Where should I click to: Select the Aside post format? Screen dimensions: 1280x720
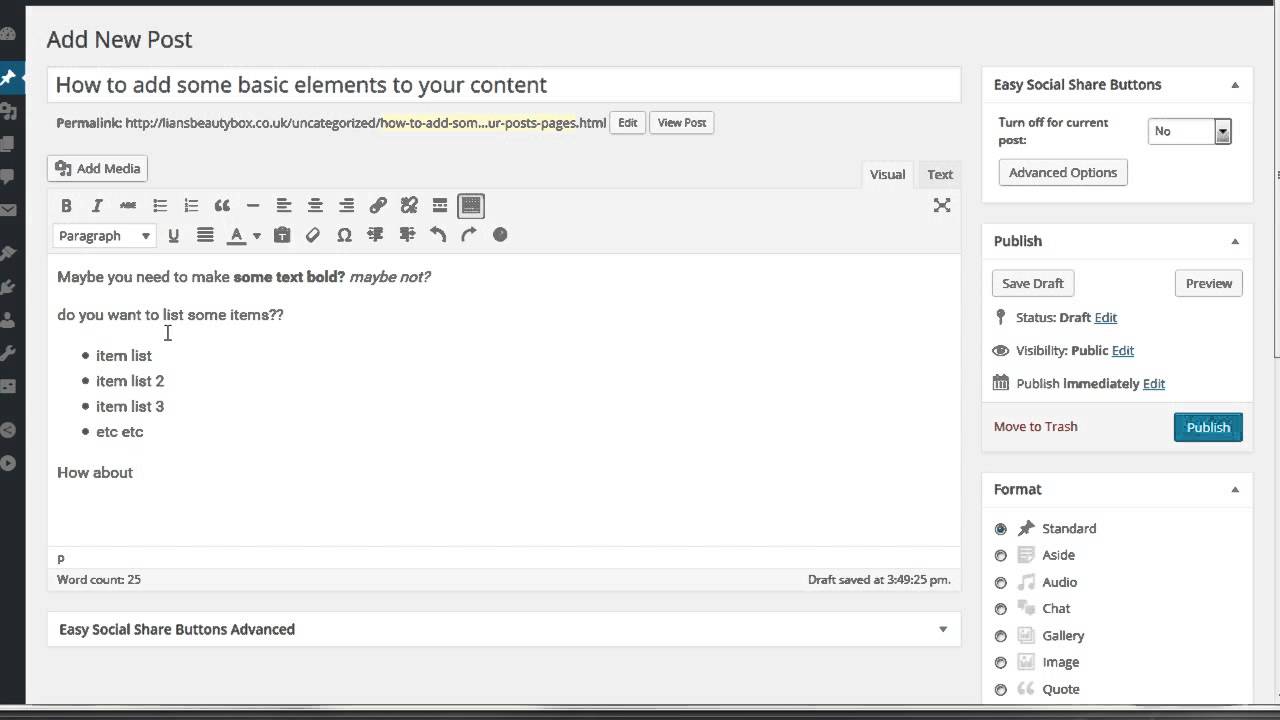coord(1001,556)
